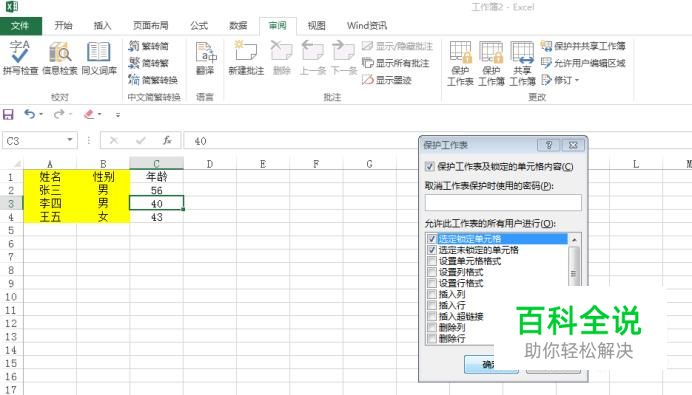This screenshot has width=692, height=395.
Task: Redo the last action
Action: point(58,114)
